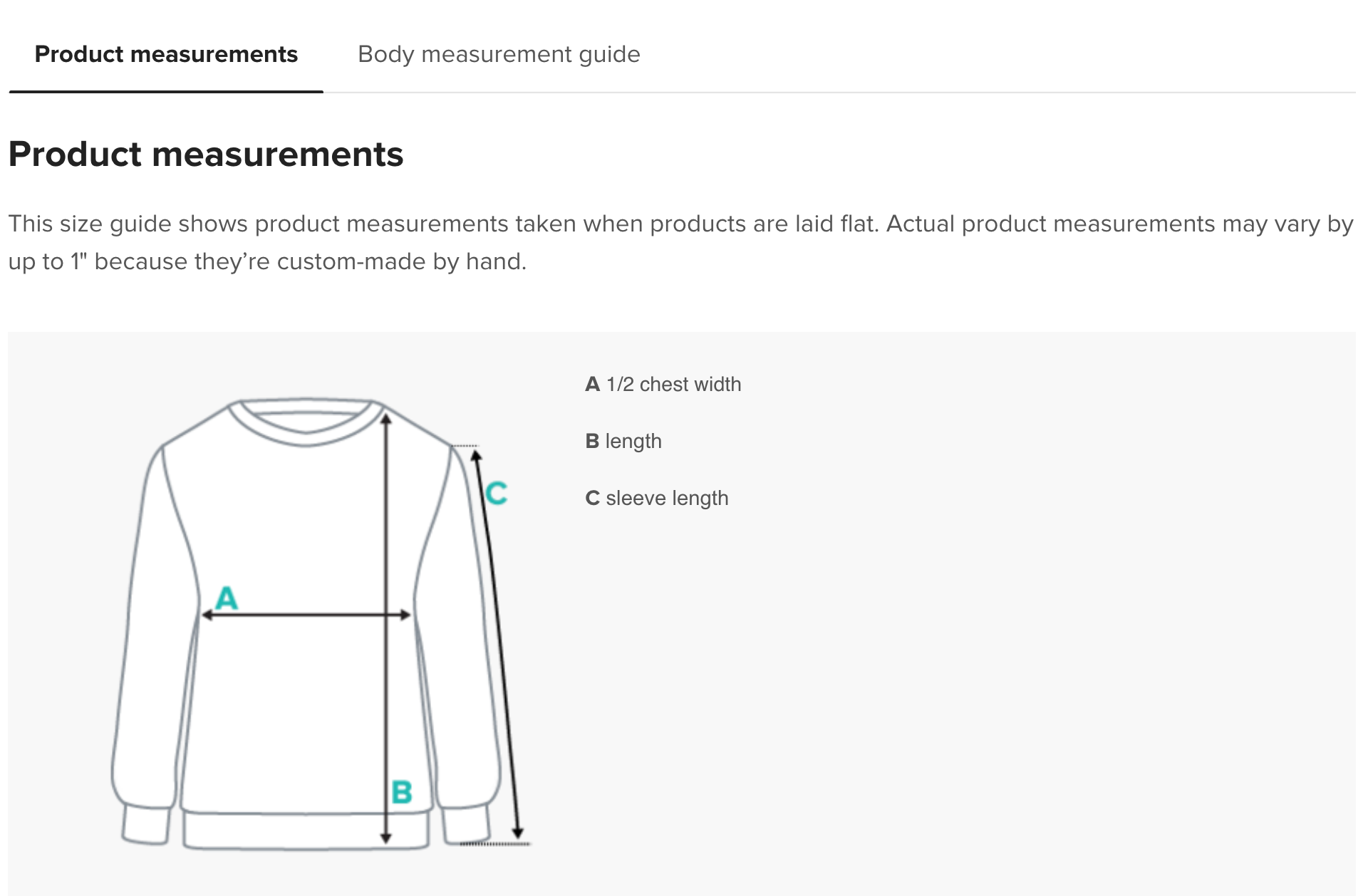
Task: Click the right sleeve cuff of sweatshirt
Action: pos(466,825)
